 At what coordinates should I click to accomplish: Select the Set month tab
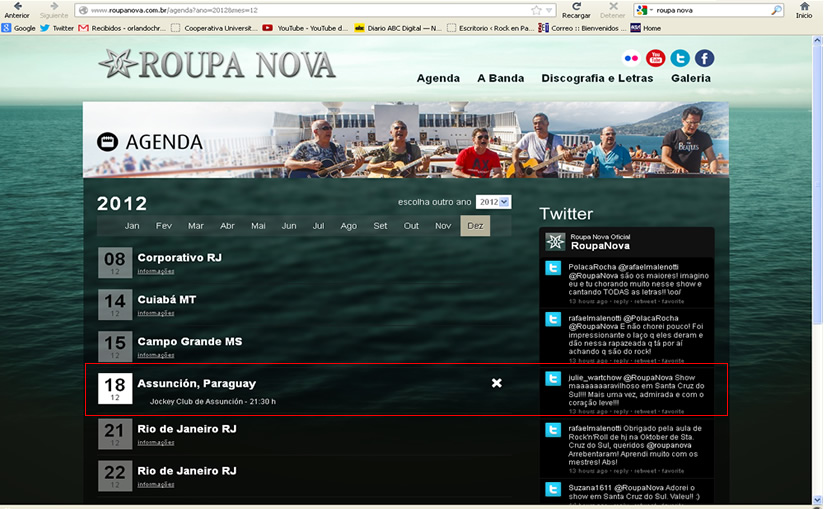[380, 226]
